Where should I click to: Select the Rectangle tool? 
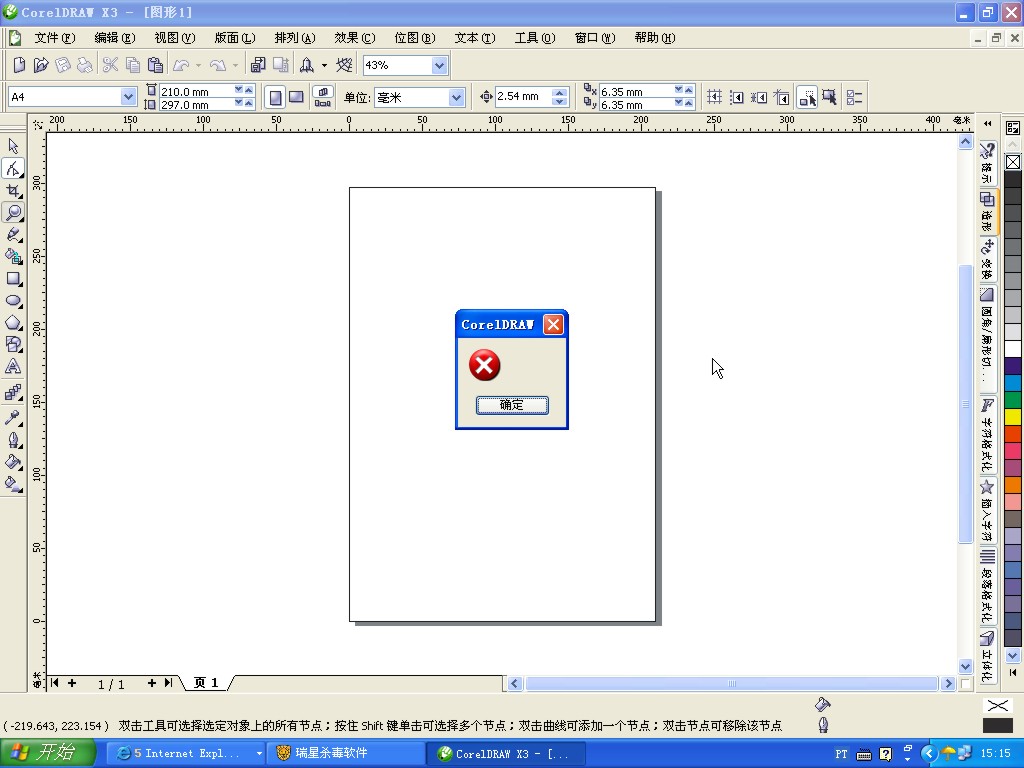click(14, 279)
